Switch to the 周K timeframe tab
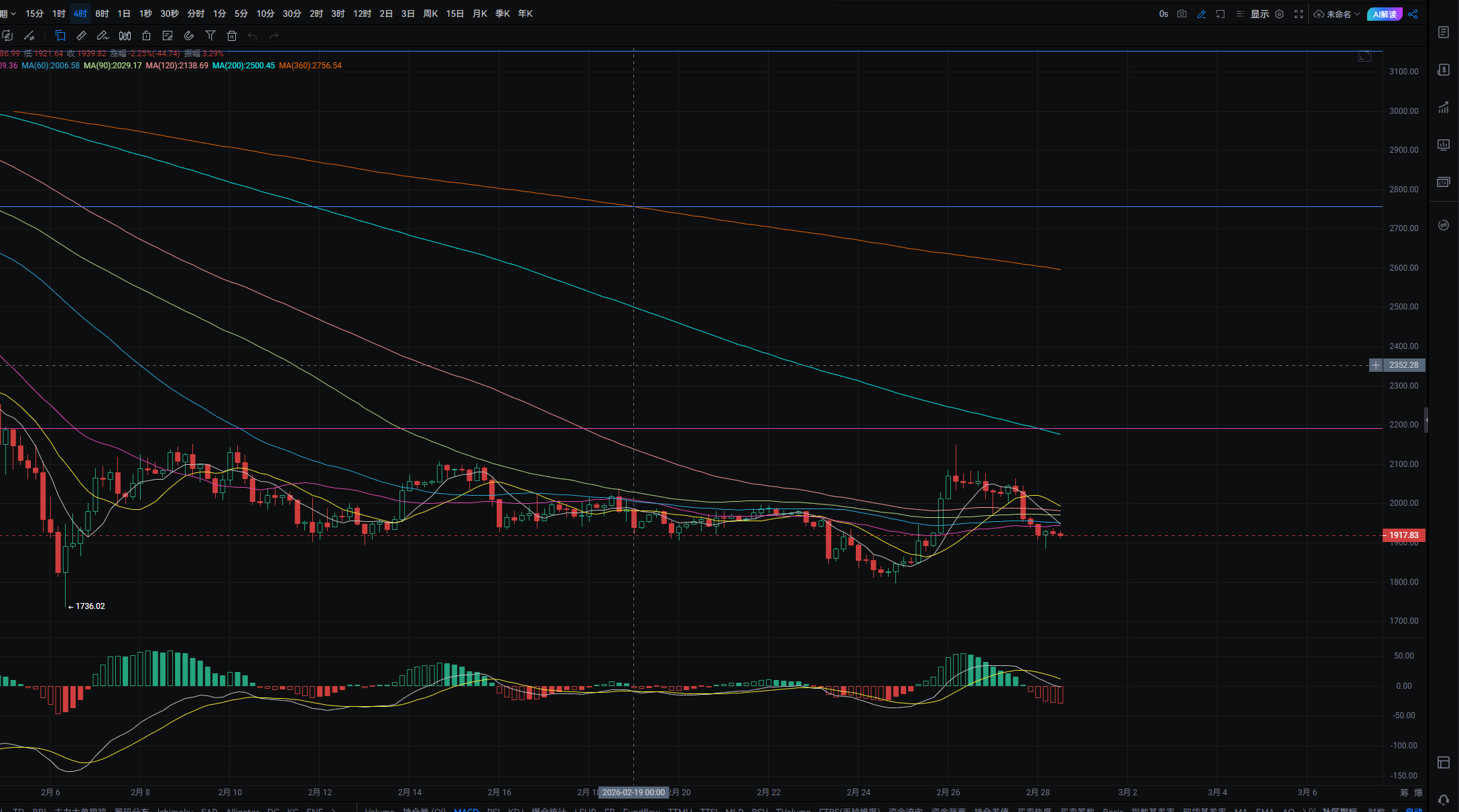1459x812 pixels. coord(430,14)
